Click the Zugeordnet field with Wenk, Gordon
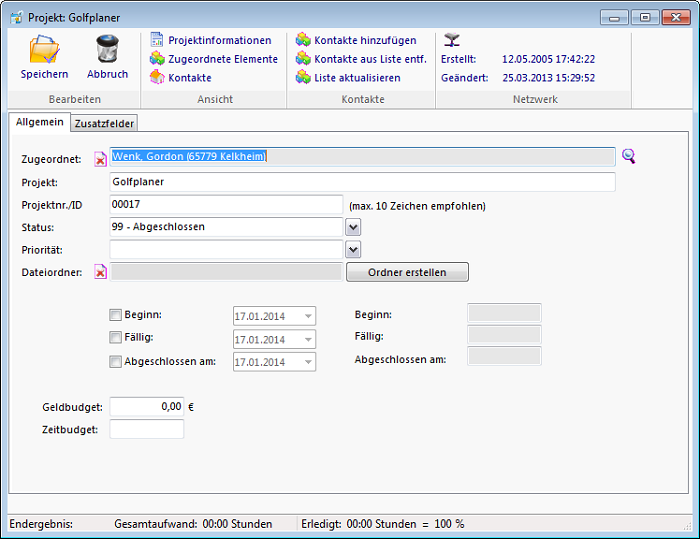The image size is (700, 539). 362,157
